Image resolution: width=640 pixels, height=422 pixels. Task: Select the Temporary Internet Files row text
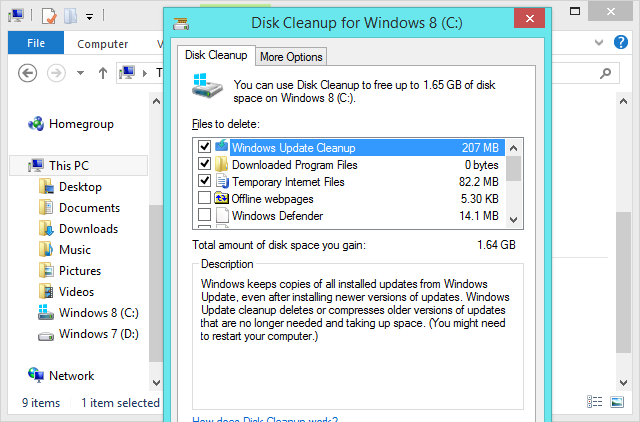click(x=288, y=182)
